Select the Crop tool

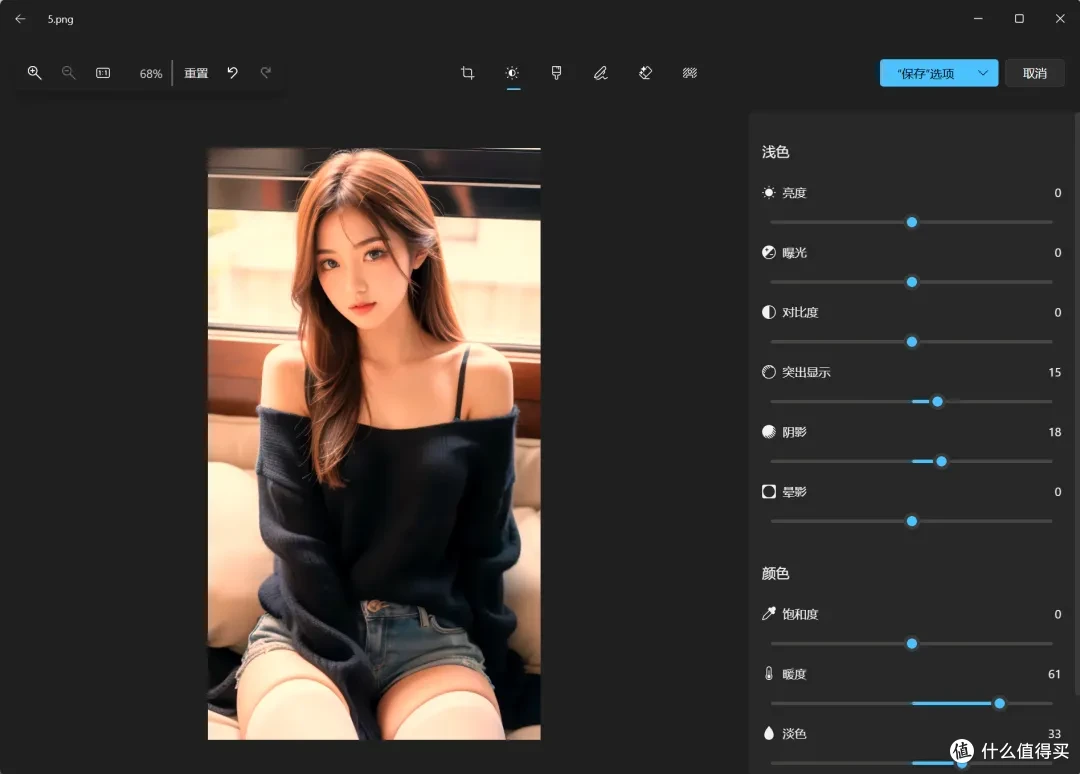468,73
